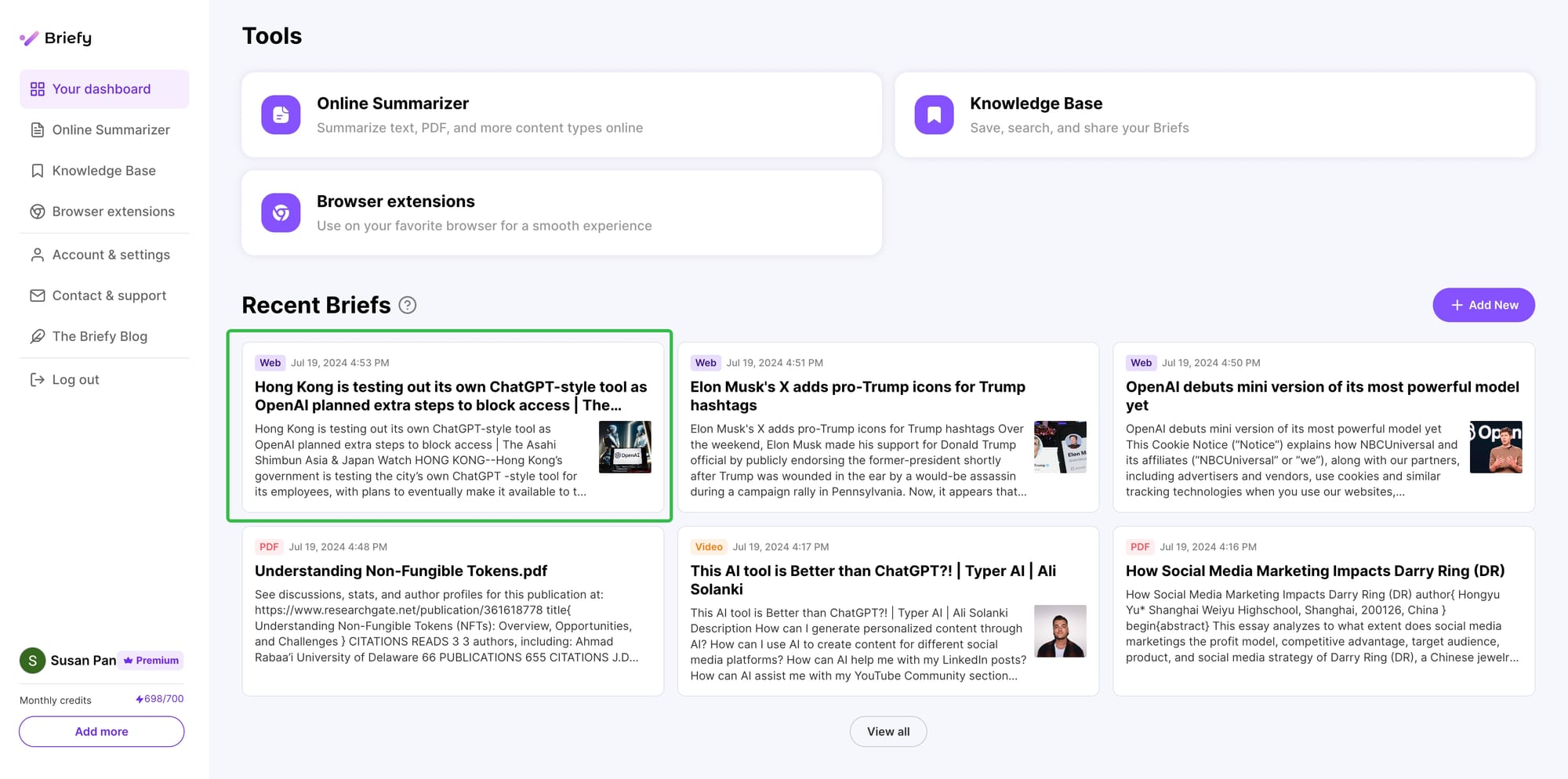The image size is (1568, 779).
Task: Click the Web tag on Hong Kong brief
Action: click(x=270, y=363)
